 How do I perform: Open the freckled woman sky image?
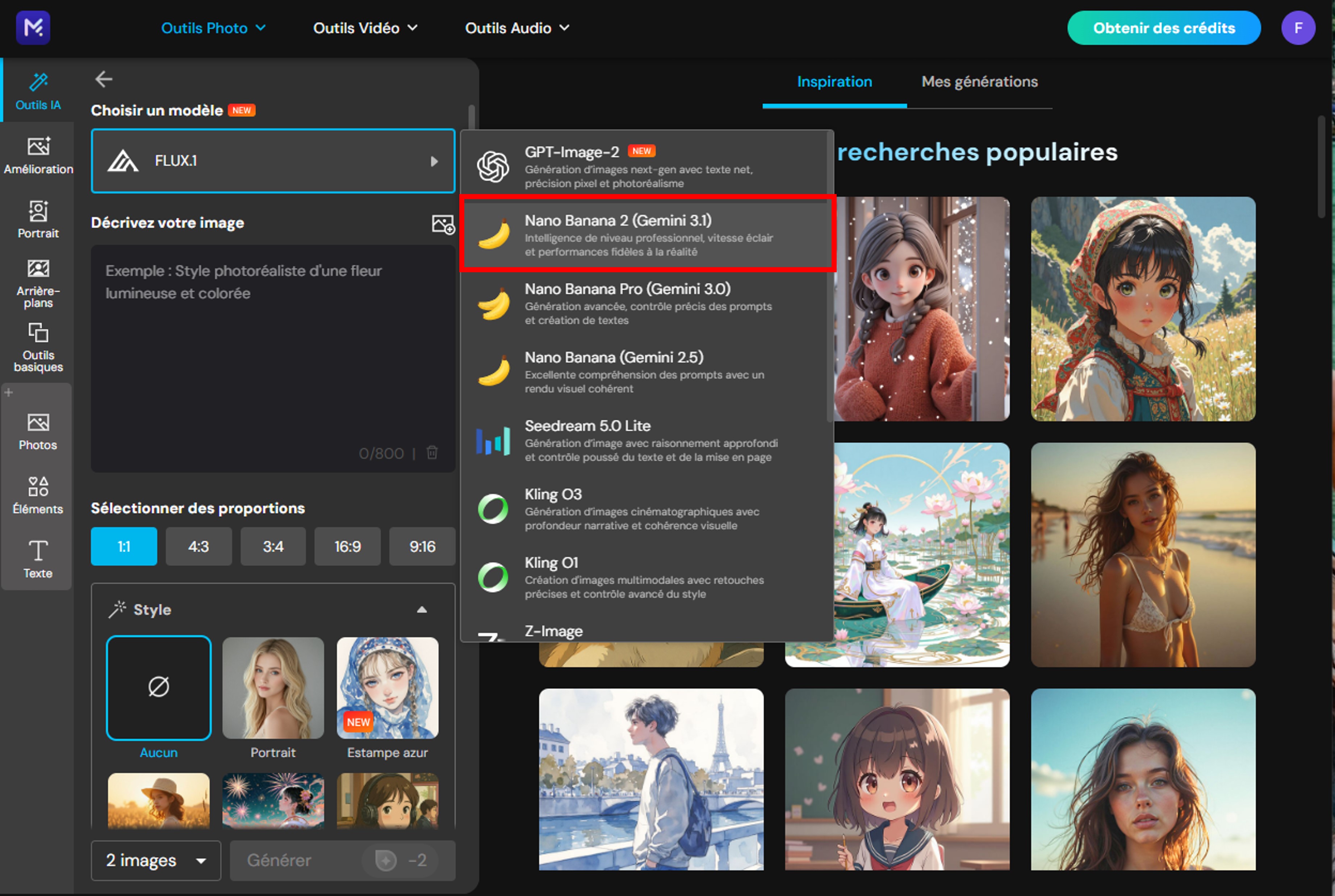tap(1143, 779)
